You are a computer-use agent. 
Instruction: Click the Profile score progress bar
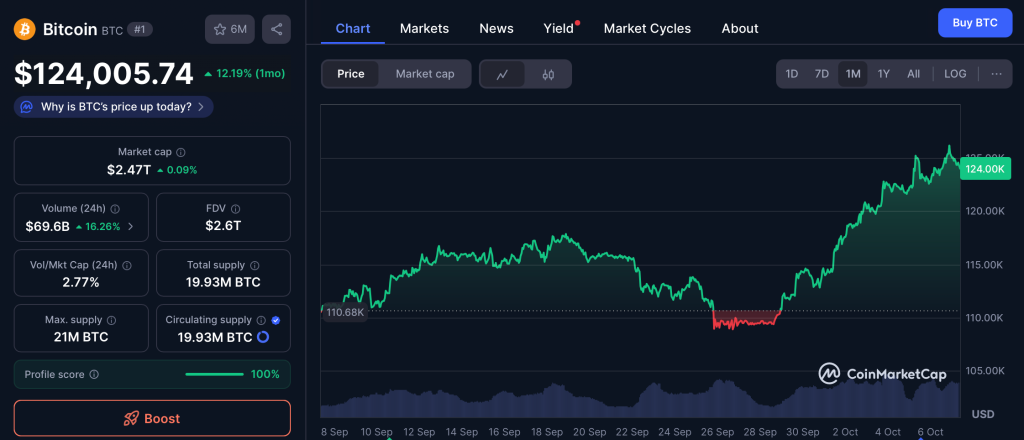215,374
